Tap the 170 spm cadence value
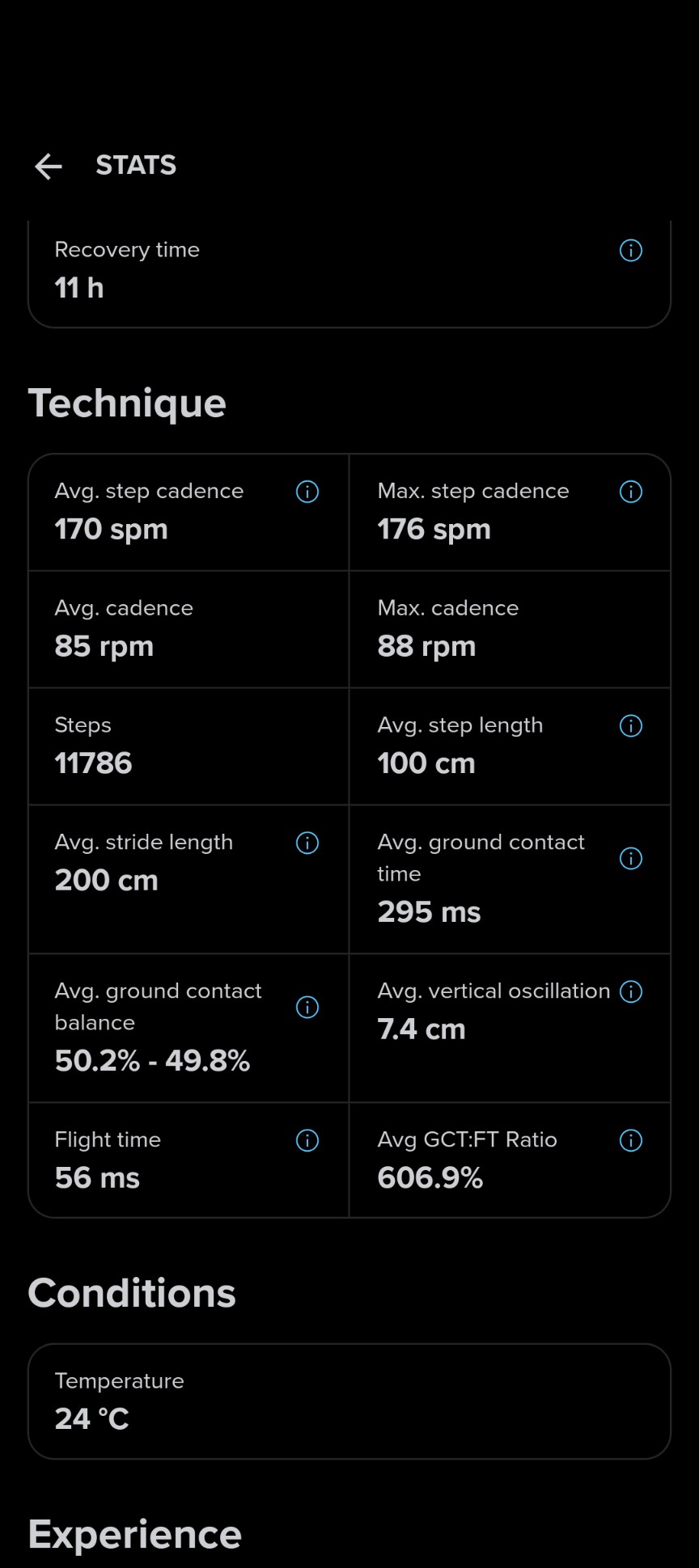Screen dimensions: 699x1568 112,530
